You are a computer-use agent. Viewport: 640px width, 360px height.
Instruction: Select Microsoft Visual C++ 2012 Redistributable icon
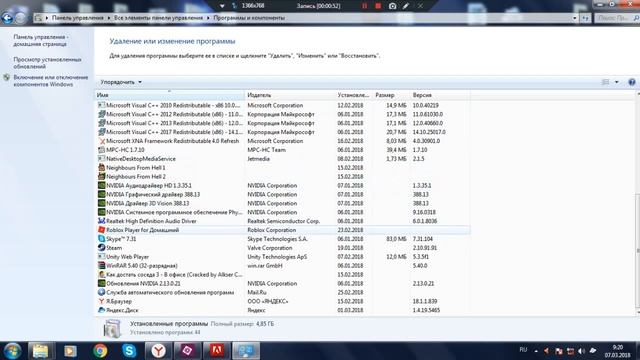click(x=101, y=114)
